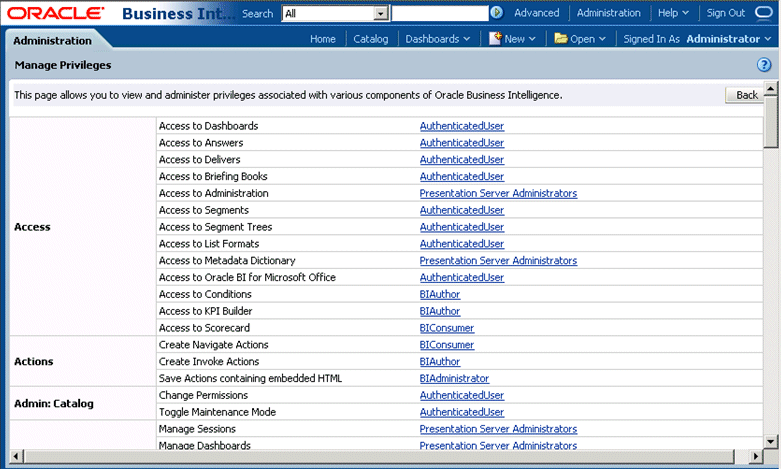Open AuthenticatedUser for Access to Segments
The image size is (781, 469).
click(462, 210)
